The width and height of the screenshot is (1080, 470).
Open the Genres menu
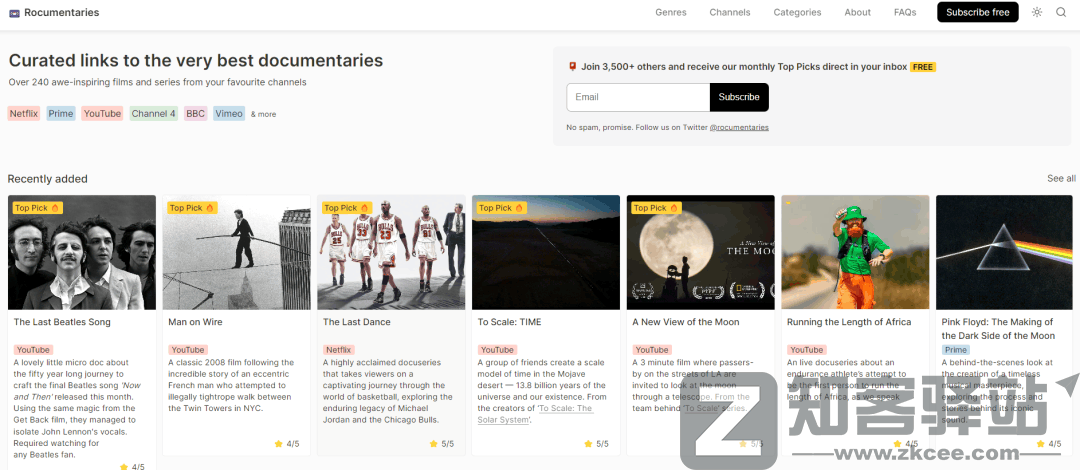click(x=670, y=12)
